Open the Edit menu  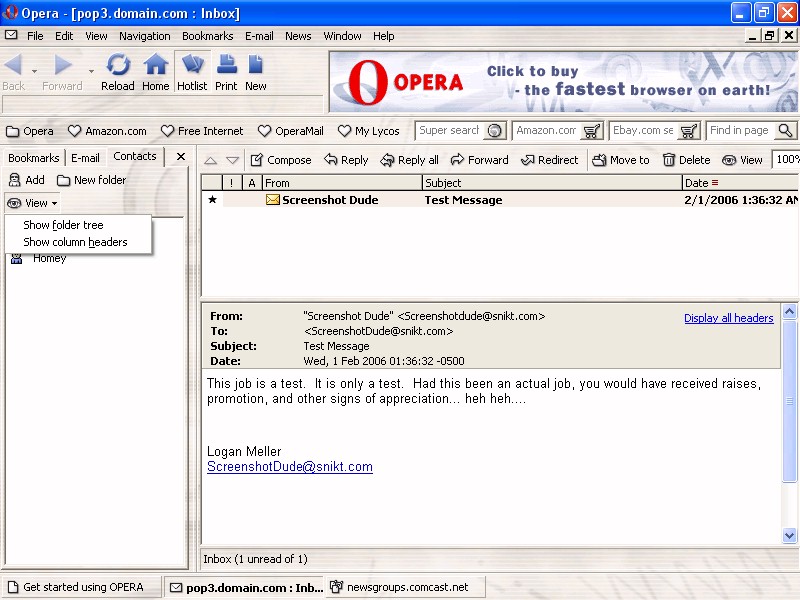coord(64,36)
